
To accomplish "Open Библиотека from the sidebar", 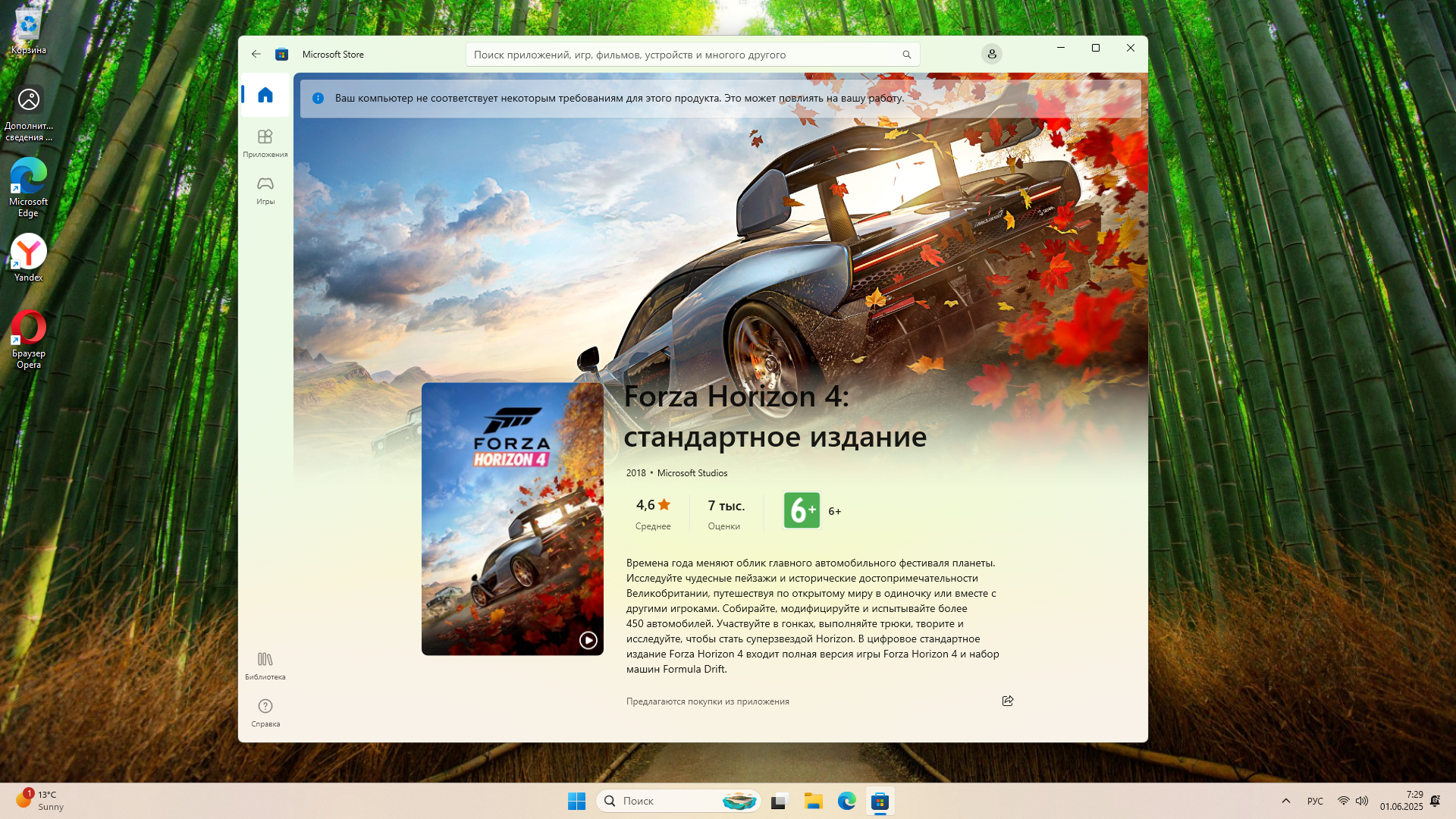I will point(265,665).
